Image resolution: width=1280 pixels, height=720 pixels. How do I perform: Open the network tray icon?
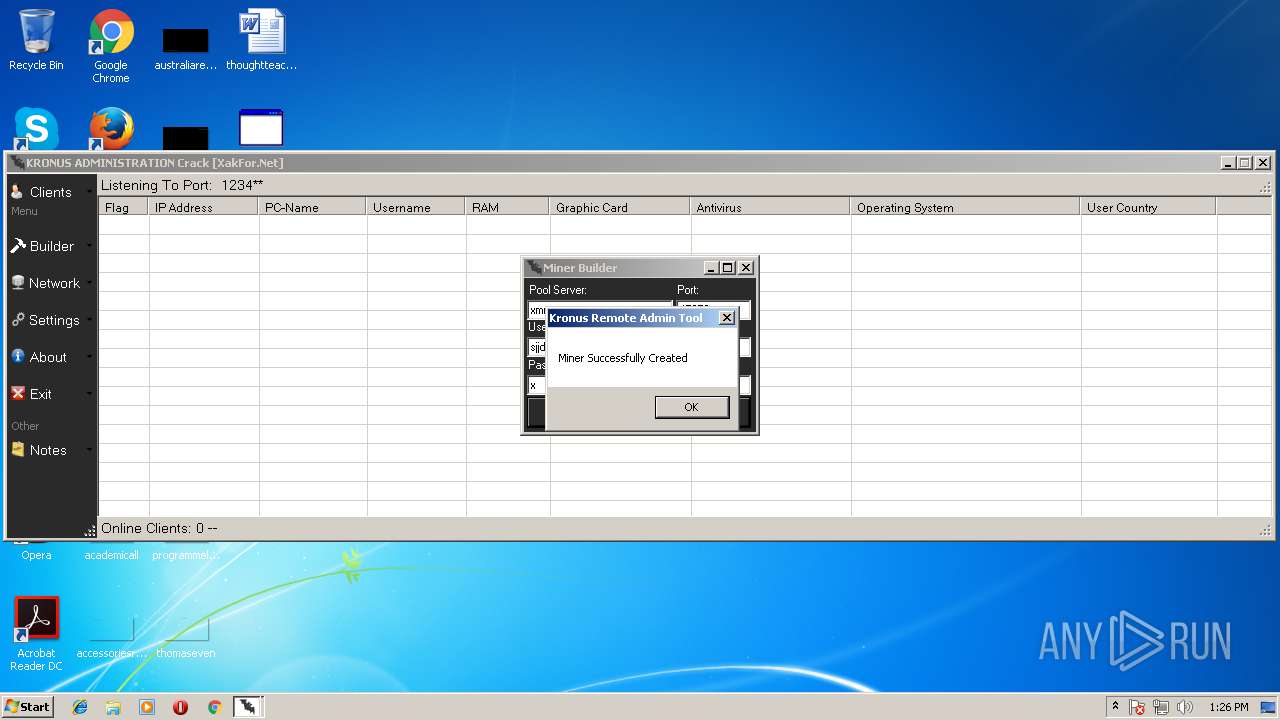pyautogui.click(x=1161, y=707)
